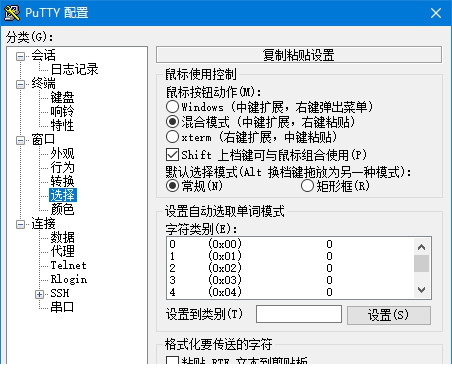Select character row 1 (0x01)

coord(290,256)
